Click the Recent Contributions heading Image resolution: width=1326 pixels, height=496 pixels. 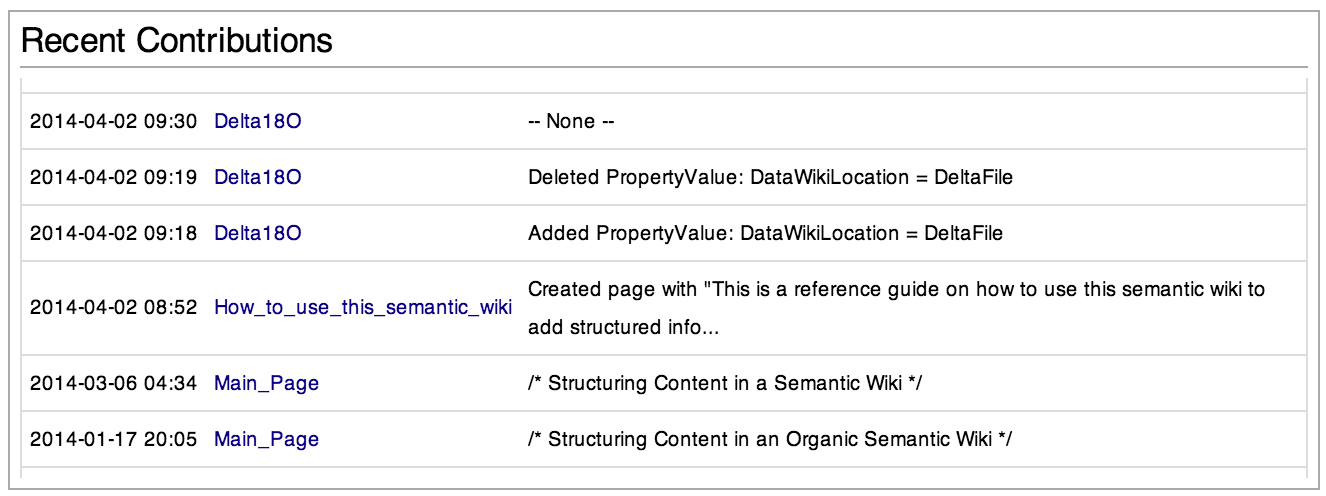tap(176, 41)
